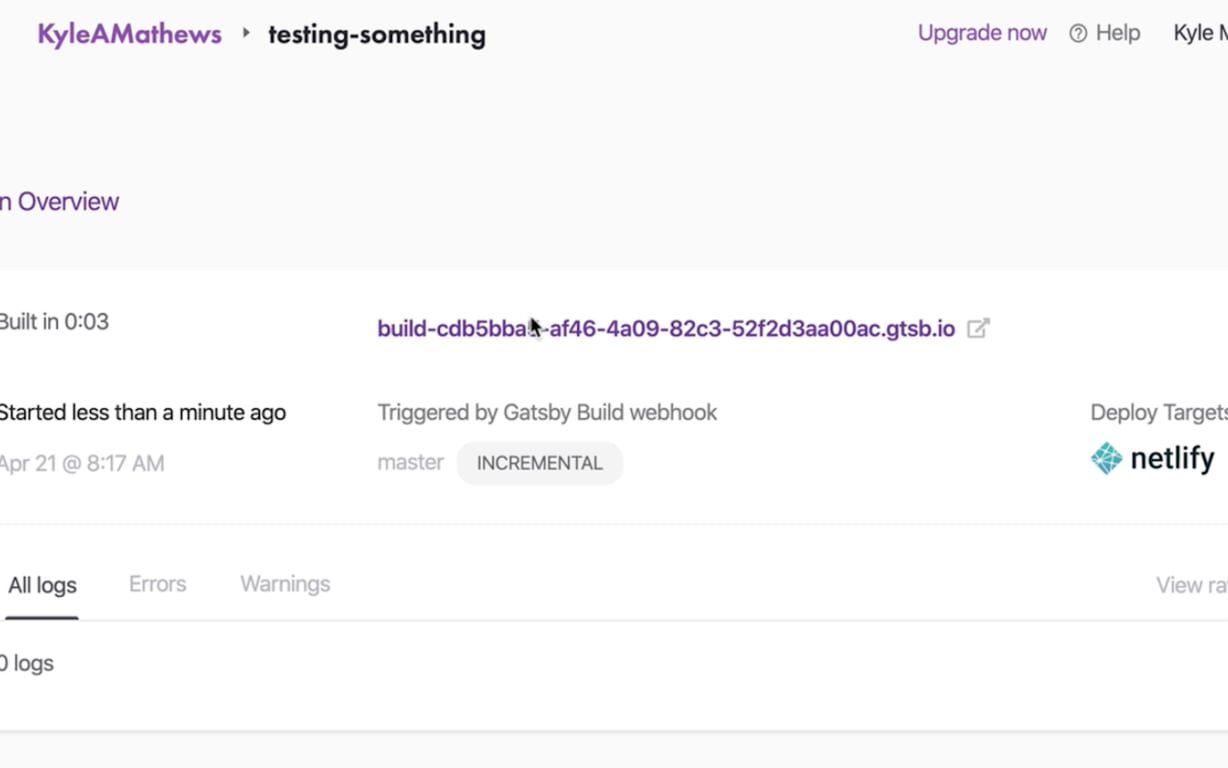Click the Netlify diamond logo icon
Image resolution: width=1228 pixels, height=768 pixels.
[x=1106, y=458]
